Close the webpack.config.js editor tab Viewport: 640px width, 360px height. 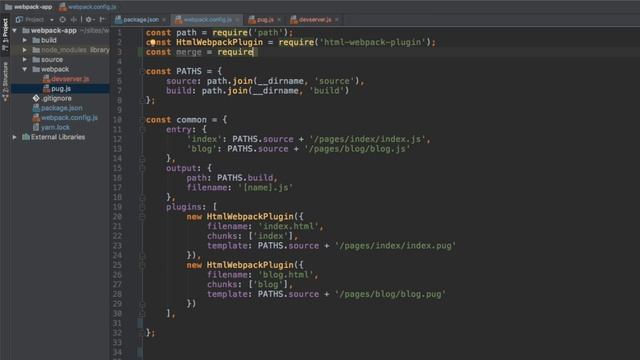click(x=237, y=20)
